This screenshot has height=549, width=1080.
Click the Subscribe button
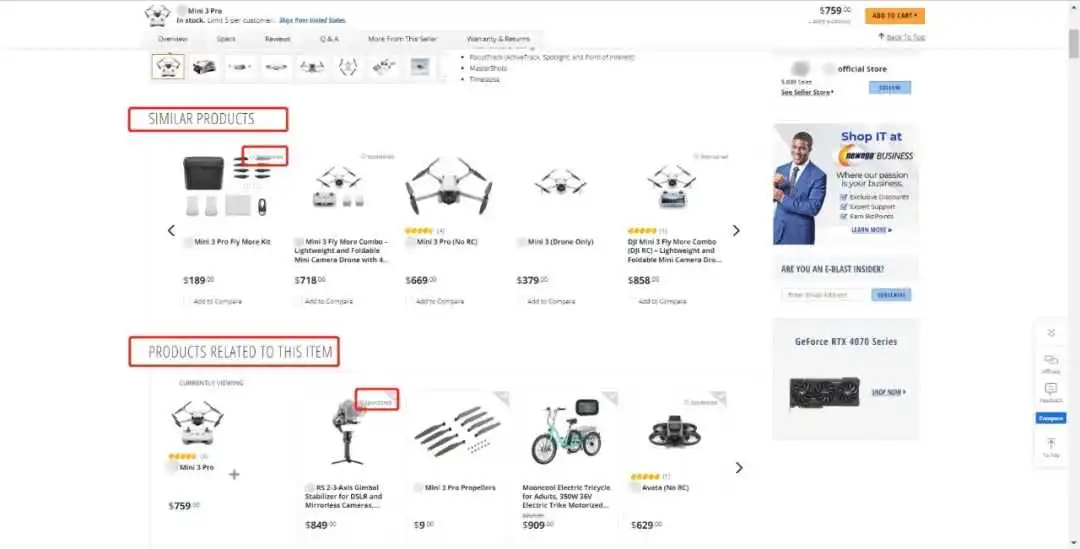click(x=891, y=295)
